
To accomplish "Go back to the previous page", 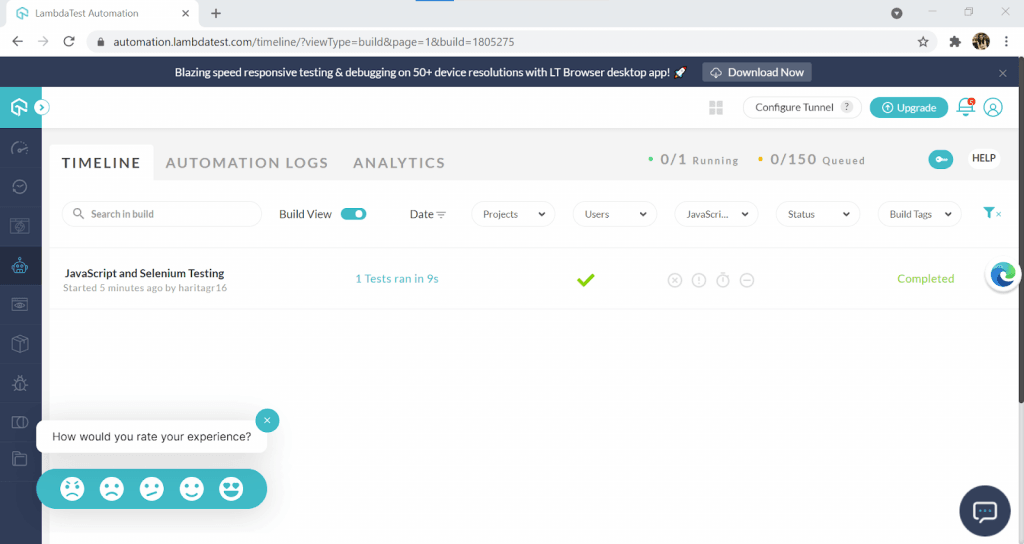I will (18, 42).
